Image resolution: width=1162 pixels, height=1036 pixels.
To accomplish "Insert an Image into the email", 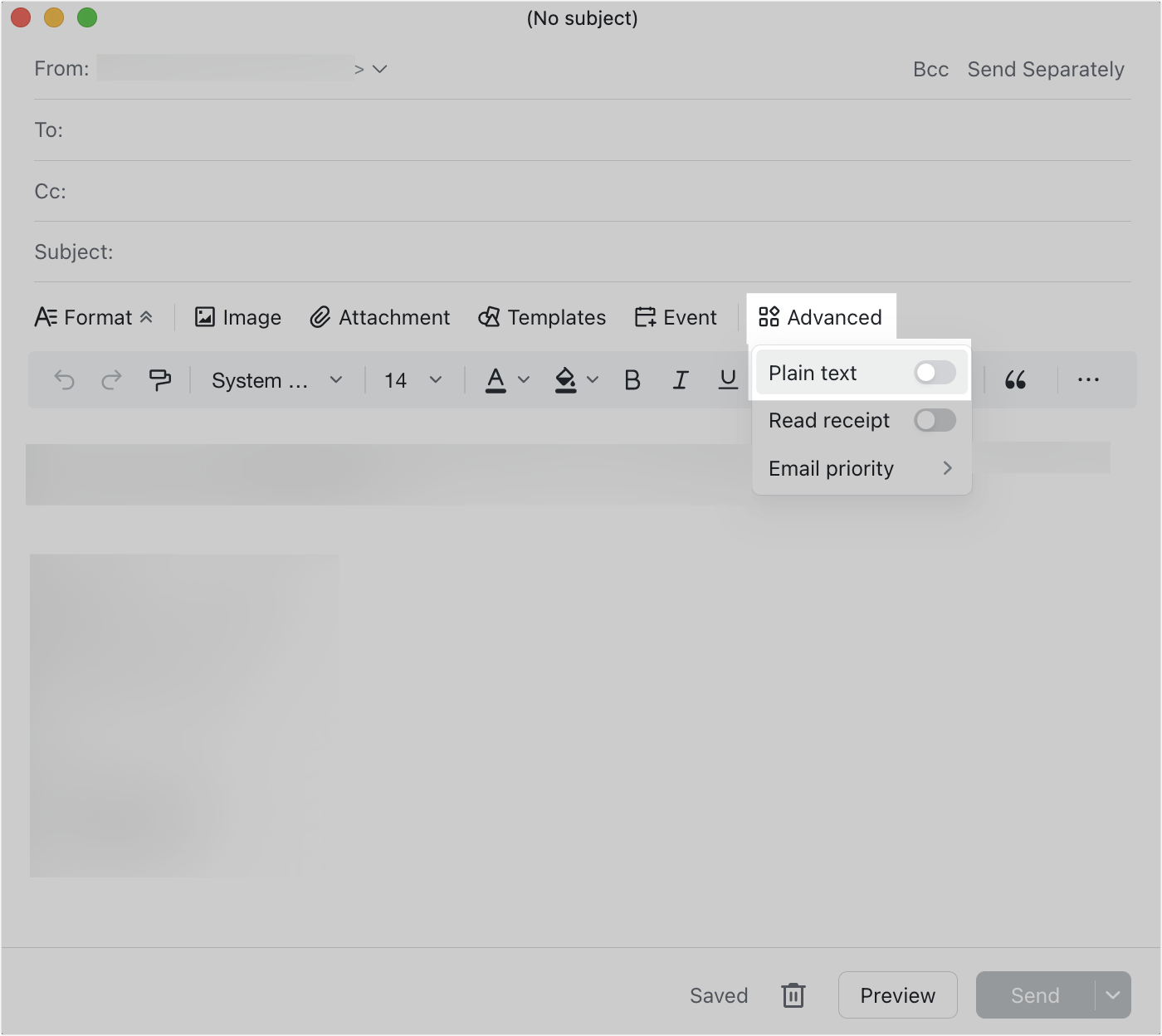I will 238,317.
